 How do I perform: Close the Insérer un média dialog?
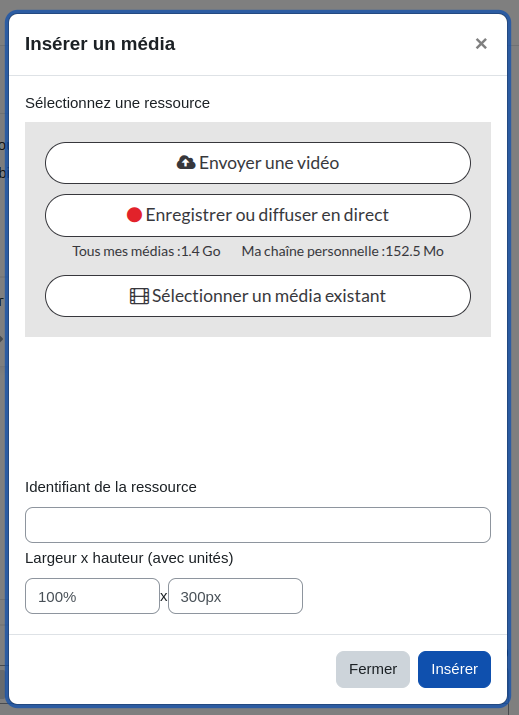(481, 44)
